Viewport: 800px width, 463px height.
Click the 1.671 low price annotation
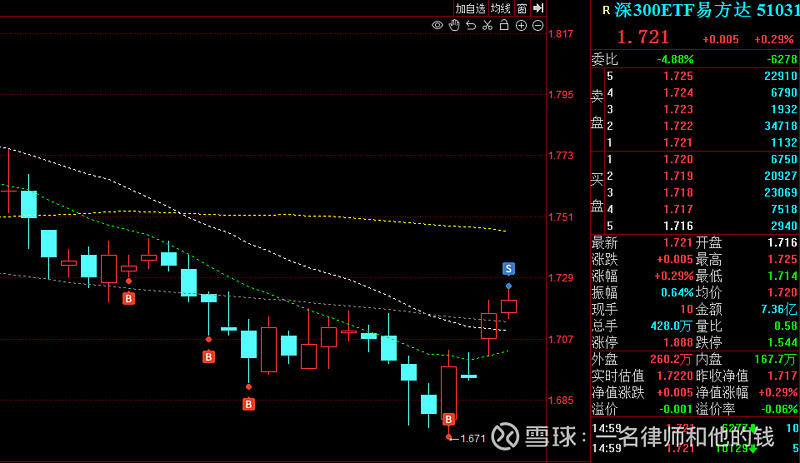[x=472, y=438]
